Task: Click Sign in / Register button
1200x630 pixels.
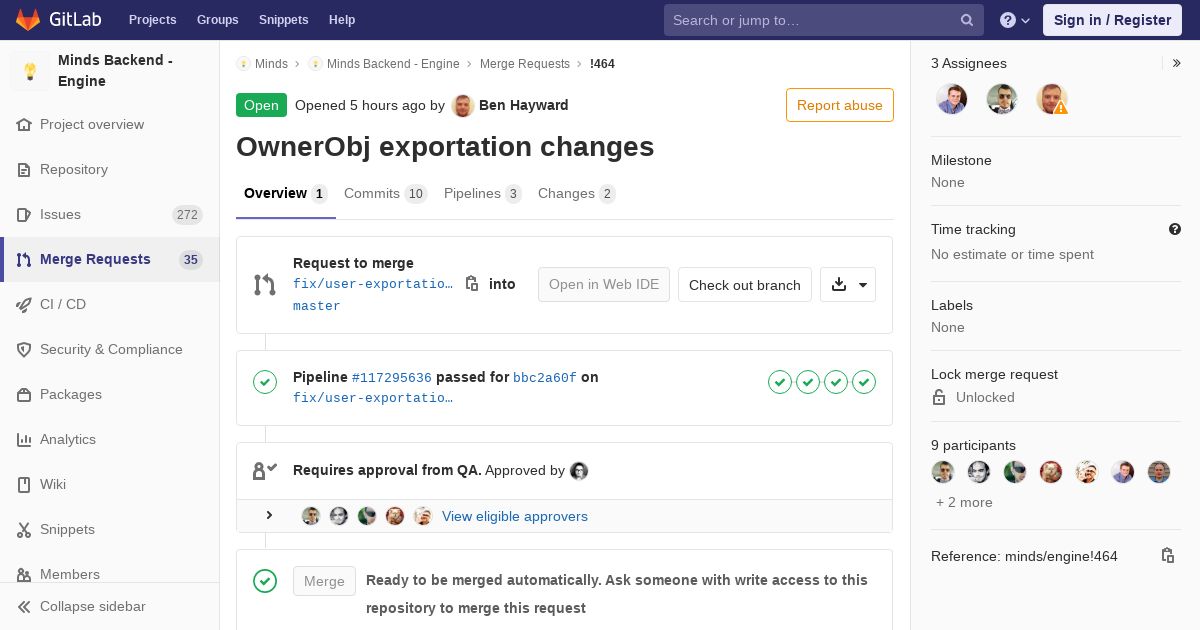Action: (x=1112, y=20)
